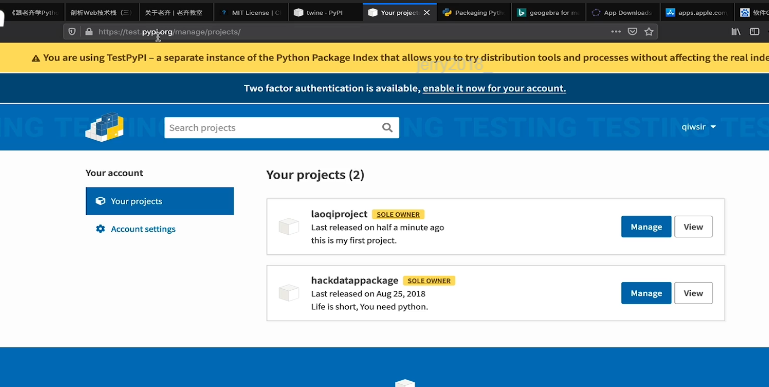Viewport: 769px width, 387px height.
Task: Click the TestPyPI warning triangle icon
Action: click(x=36, y=58)
